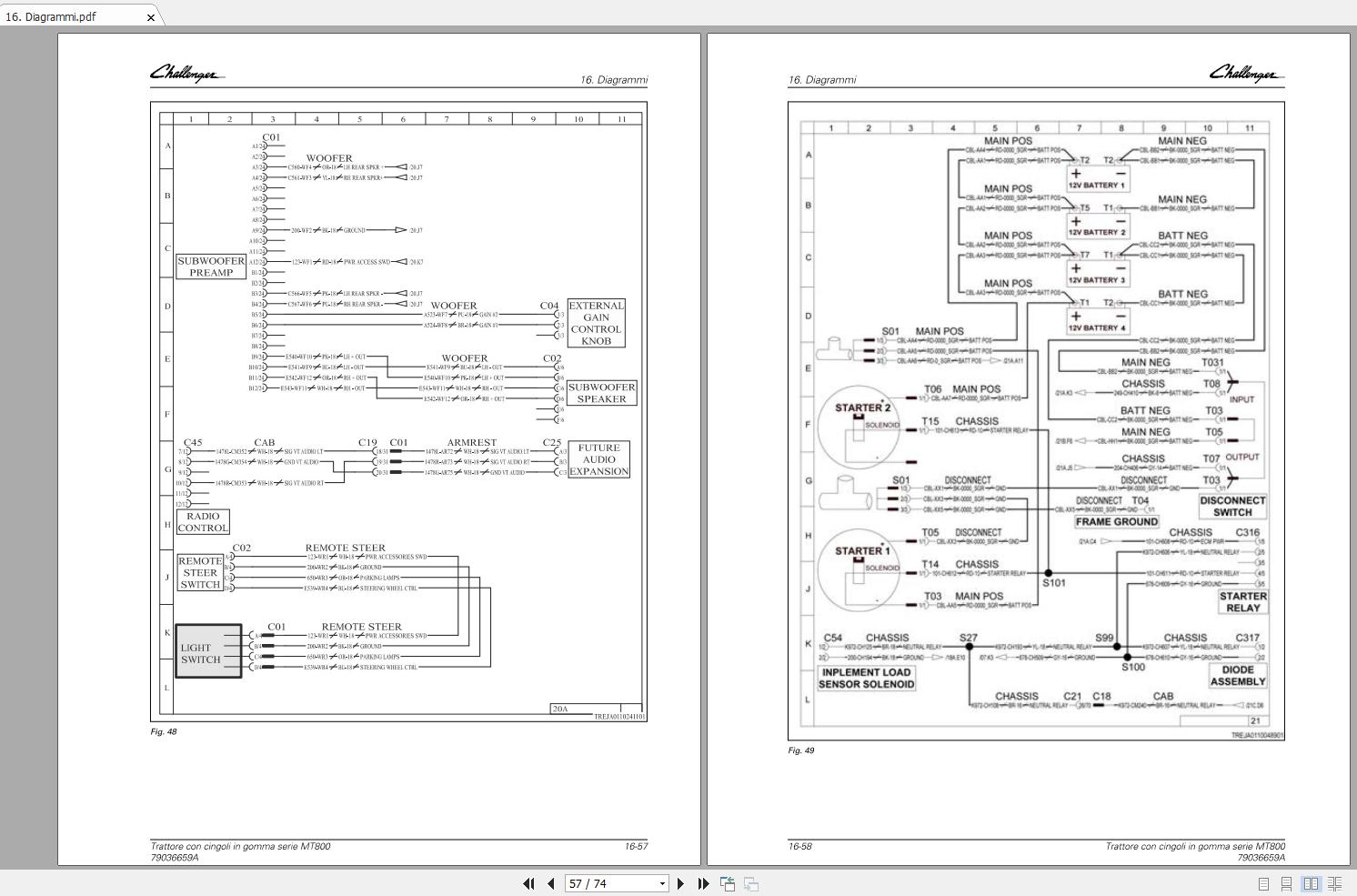Toggle two-page facing layout
Screen dimensions: 1357x896
[x=1311, y=883]
